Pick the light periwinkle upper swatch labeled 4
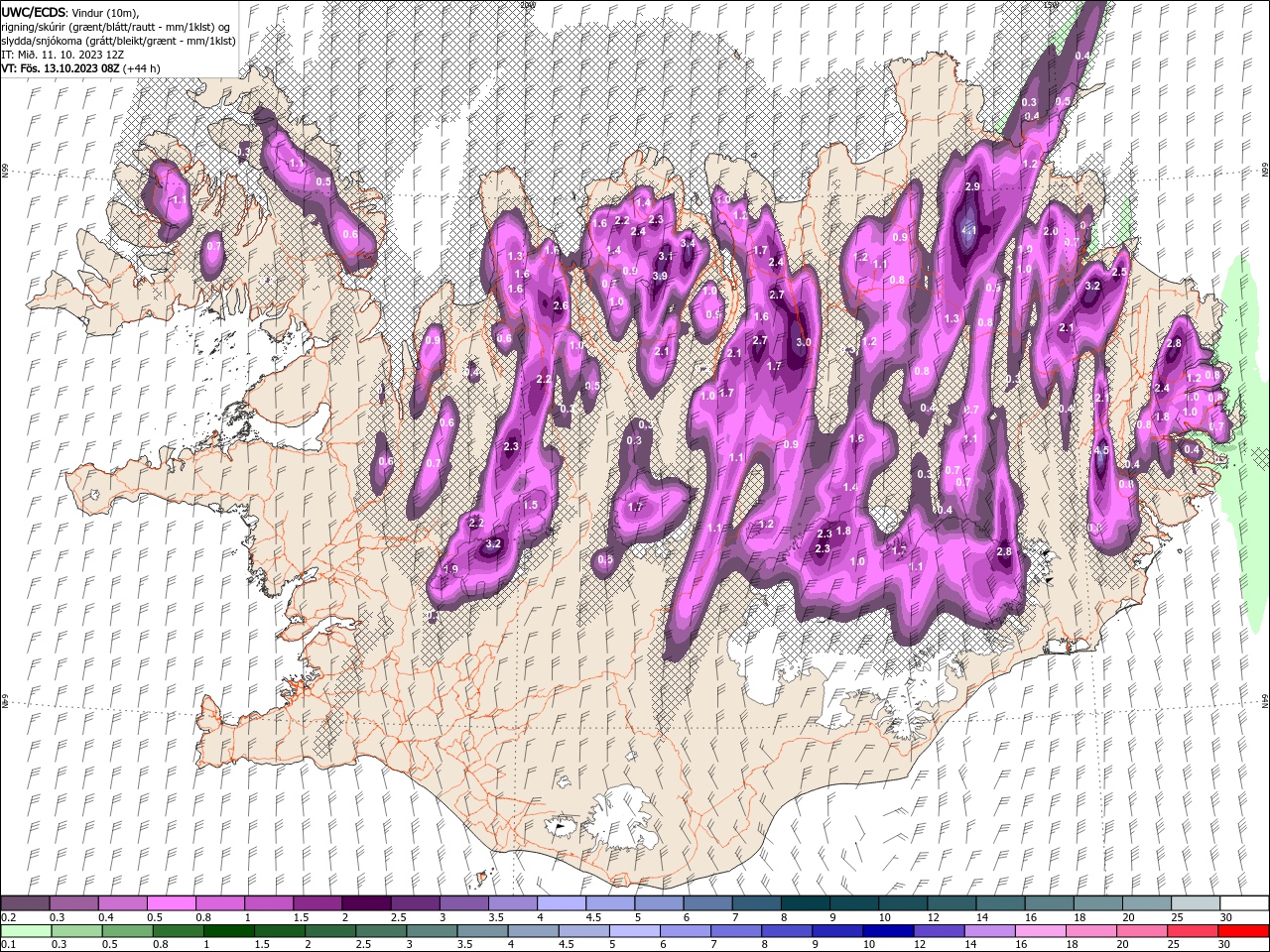Image resolution: width=1270 pixels, height=952 pixels. (560, 903)
